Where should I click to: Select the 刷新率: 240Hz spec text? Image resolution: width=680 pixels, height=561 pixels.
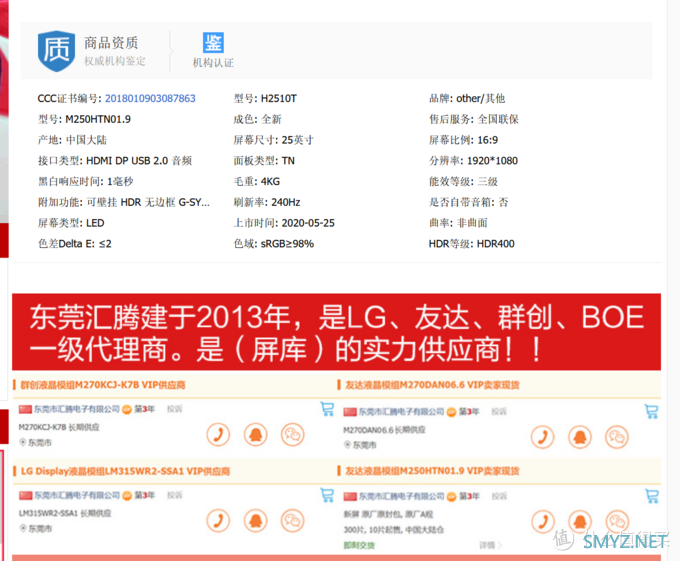coord(267,202)
